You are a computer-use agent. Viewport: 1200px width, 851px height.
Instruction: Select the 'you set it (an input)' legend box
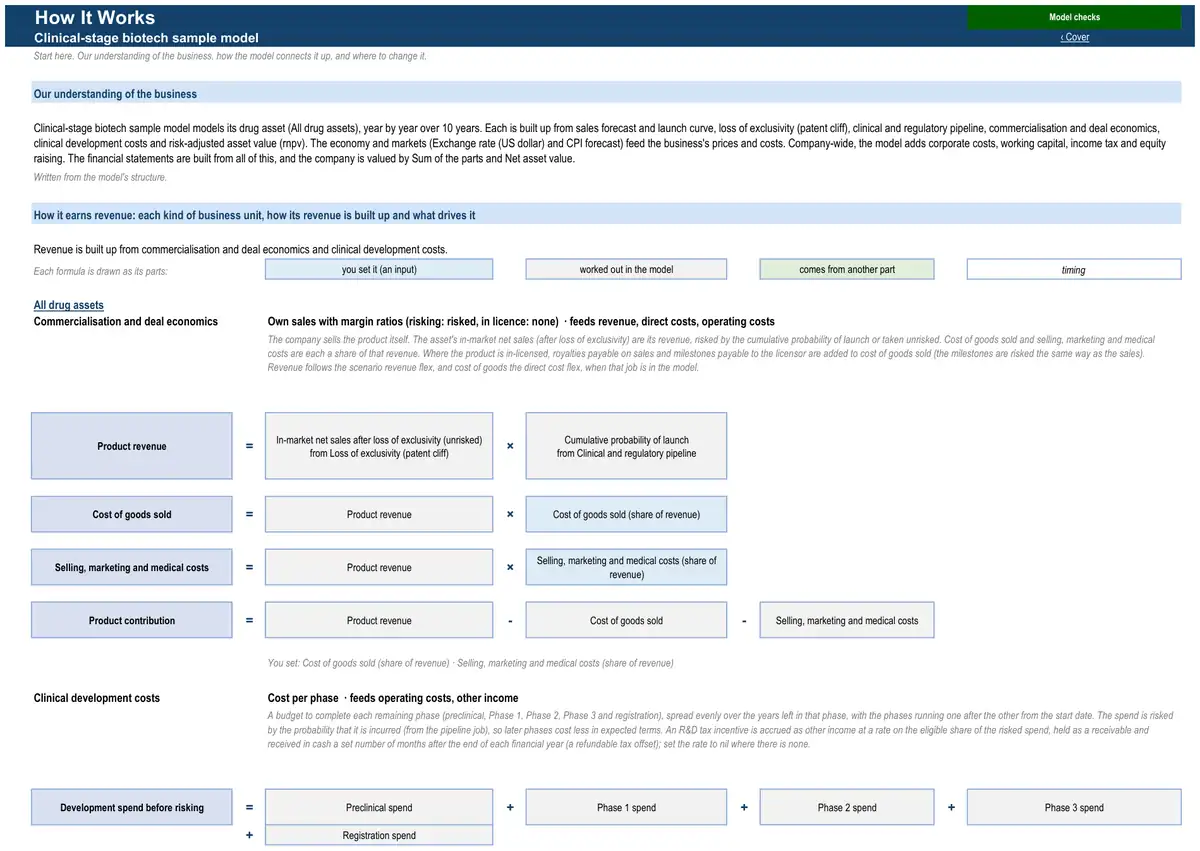(379, 269)
